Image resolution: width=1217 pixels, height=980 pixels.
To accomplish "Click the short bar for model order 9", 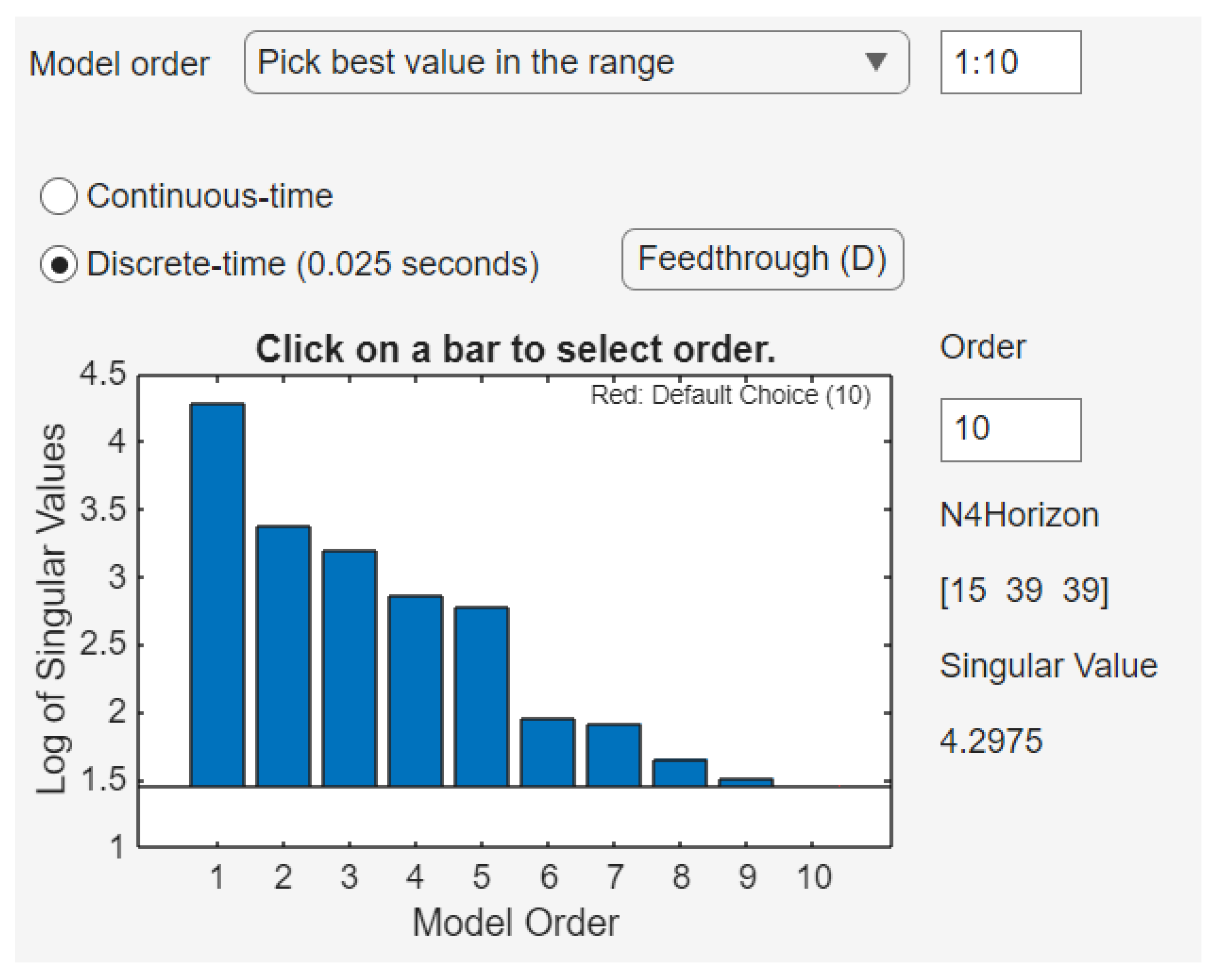I will point(746,782).
